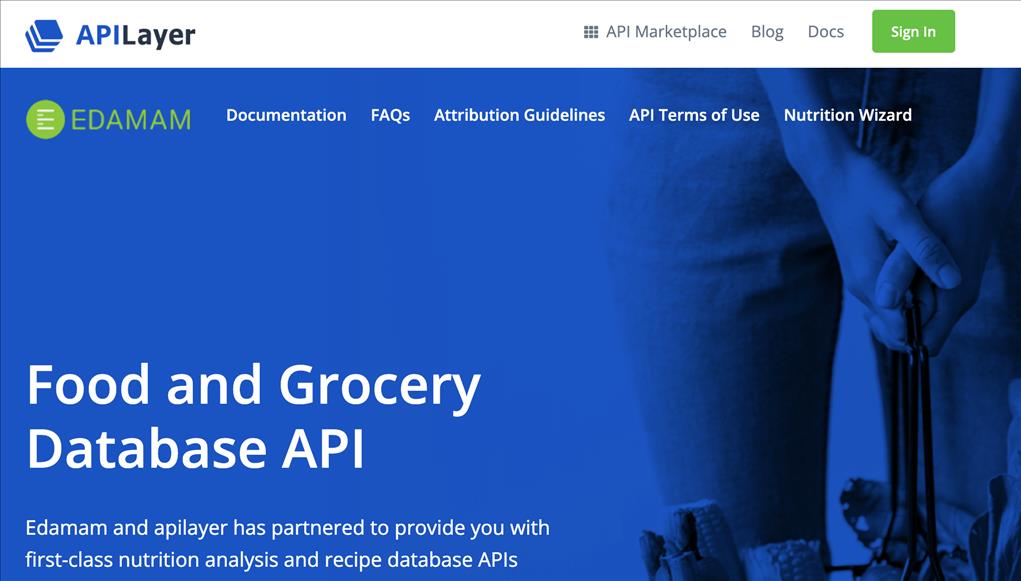This screenshot has width=1021, height=581.
Task: Click the API Marketplace grid icon
Action: 591,32
